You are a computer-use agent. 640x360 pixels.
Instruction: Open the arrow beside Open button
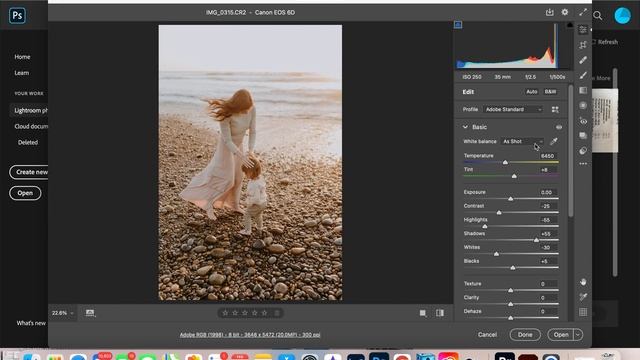pos(578,335)
